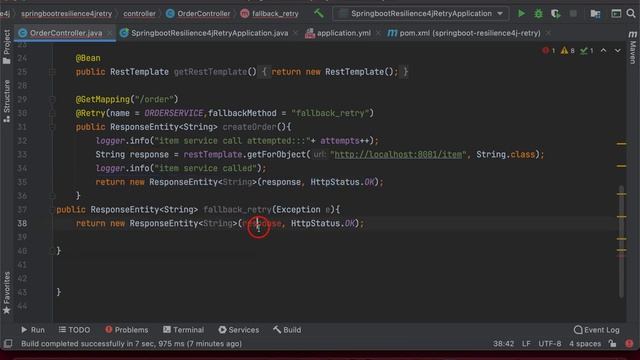Stop the running process icon
Image resolution: width=640 pixels, height=360 pixels.
(x=573, y=13)
